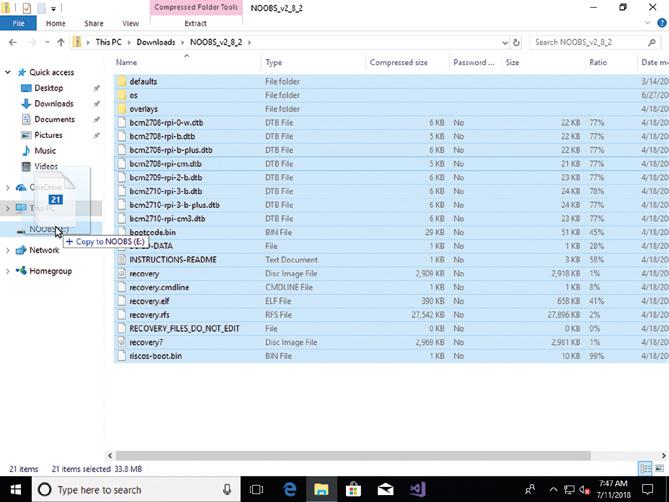Click the horizontal scrollbar thumb
The width and height of the screenshot is (669, 502).
click(x=353, y=456)
